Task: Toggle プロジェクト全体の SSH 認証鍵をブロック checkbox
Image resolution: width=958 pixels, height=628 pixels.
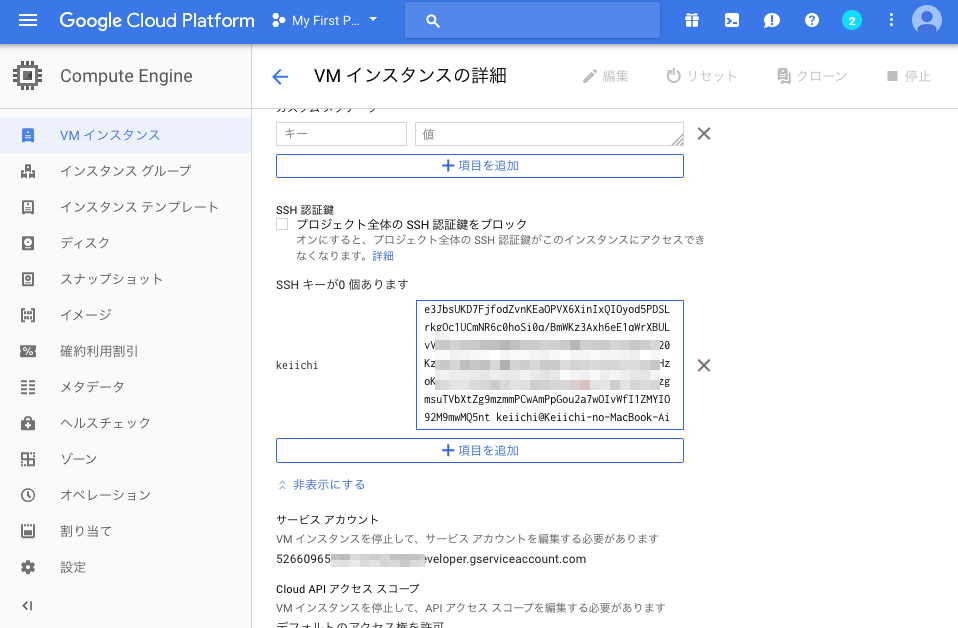Action: (x=282, y=224)
